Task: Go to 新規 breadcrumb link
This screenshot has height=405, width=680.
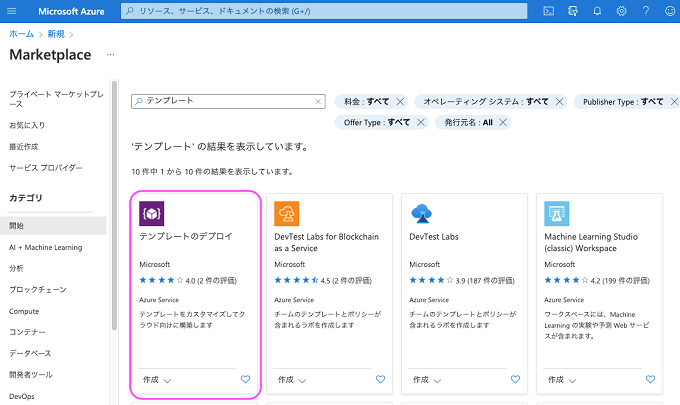Action: (x=56, y=34)
